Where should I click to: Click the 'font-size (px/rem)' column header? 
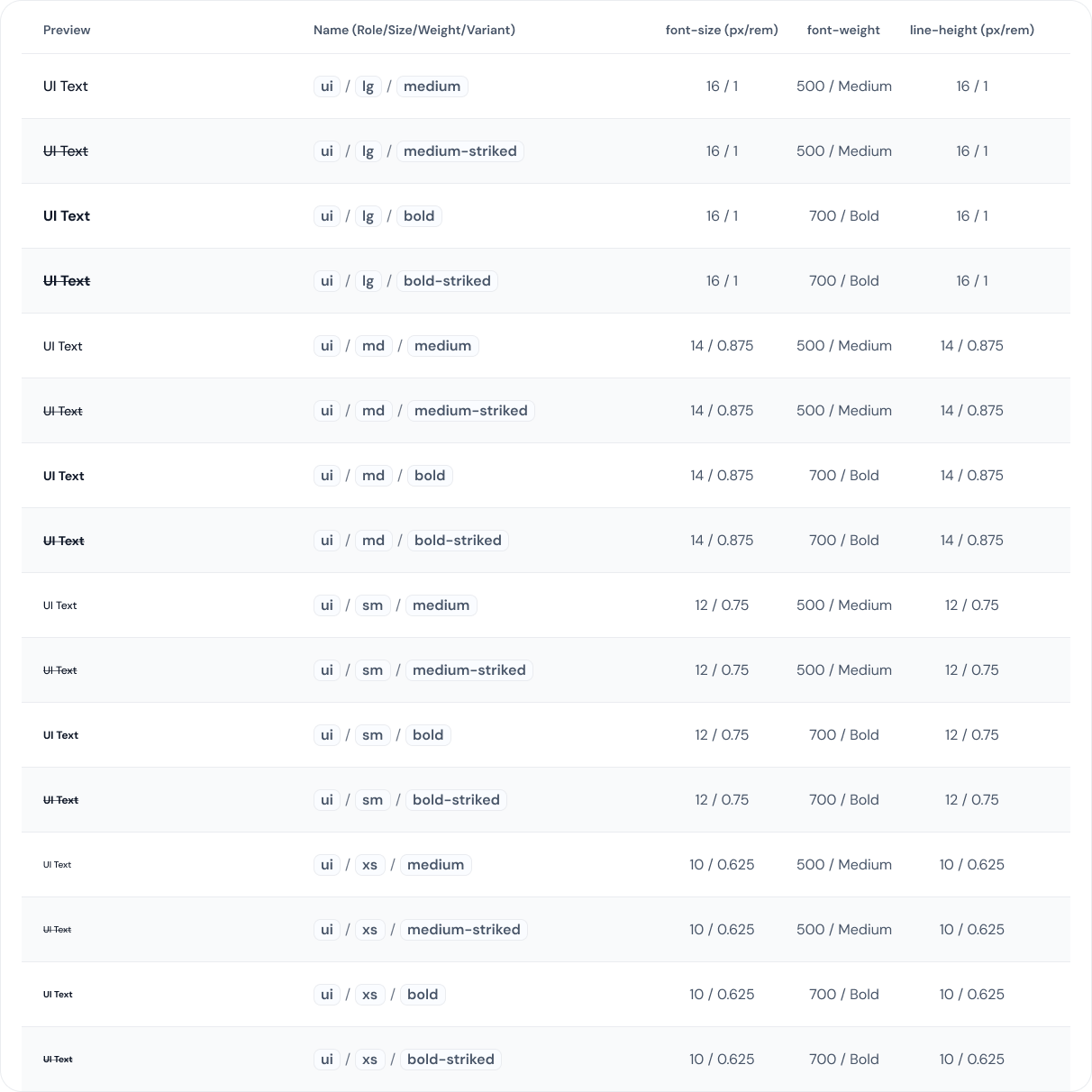pyautogui.click(x=722, y=30)
